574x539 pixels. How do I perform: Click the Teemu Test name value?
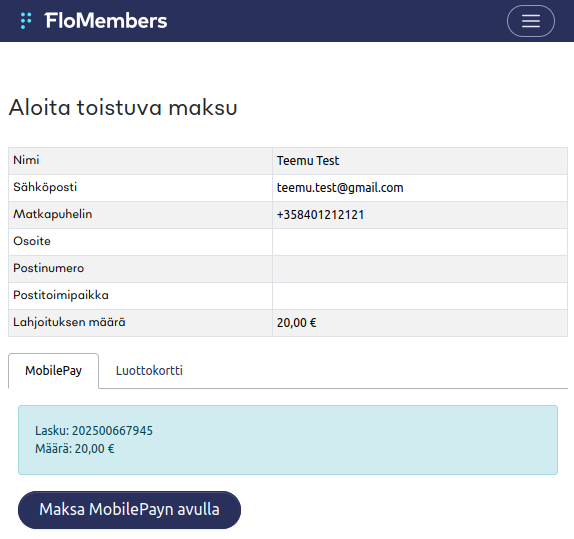308,161
